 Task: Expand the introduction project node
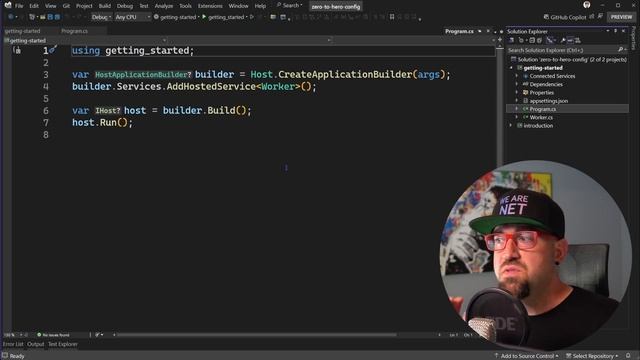click(x=511, y=126)
